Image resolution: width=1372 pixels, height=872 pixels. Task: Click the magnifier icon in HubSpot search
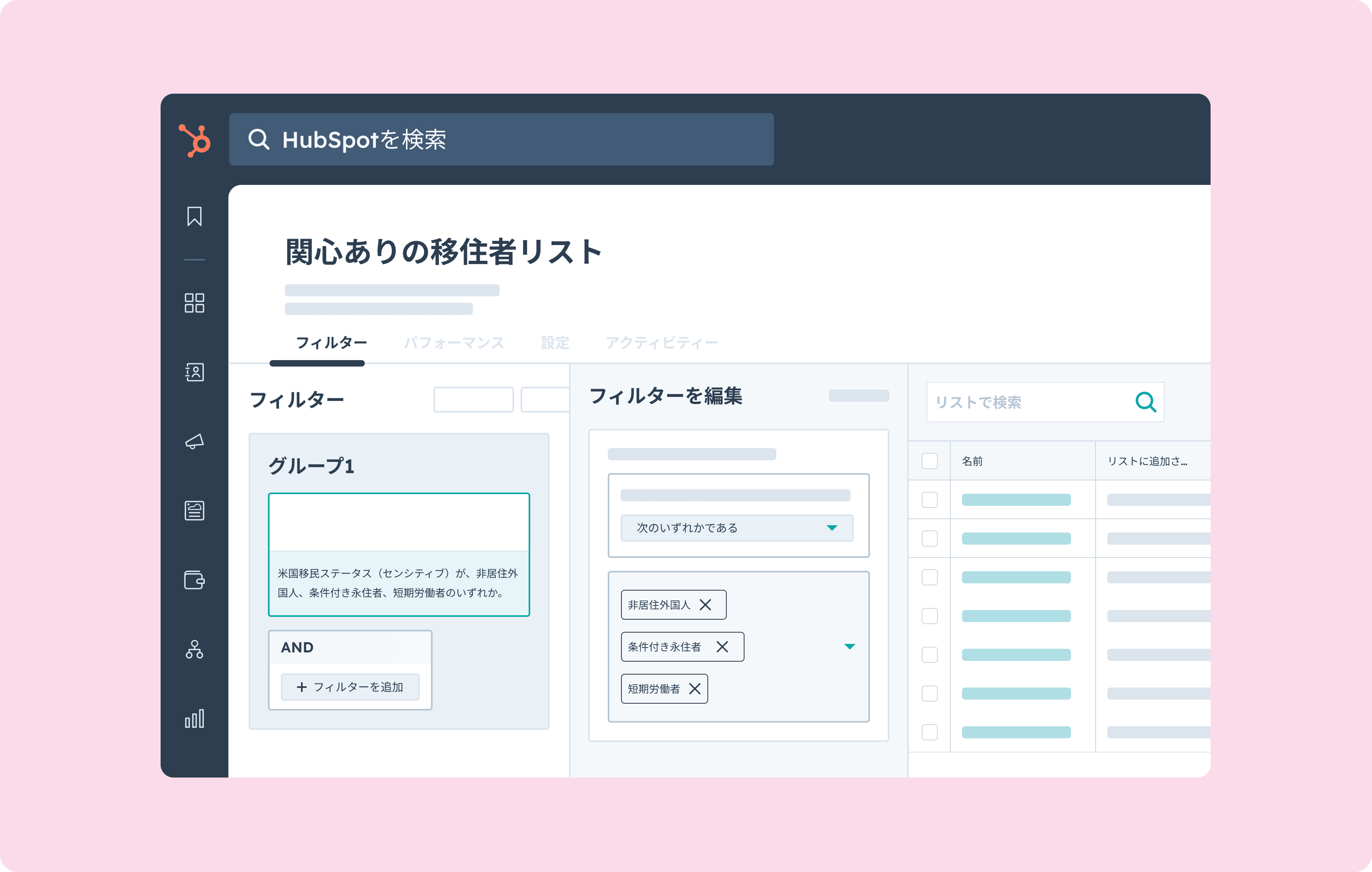pyautogui.click(x=259, y=139)
